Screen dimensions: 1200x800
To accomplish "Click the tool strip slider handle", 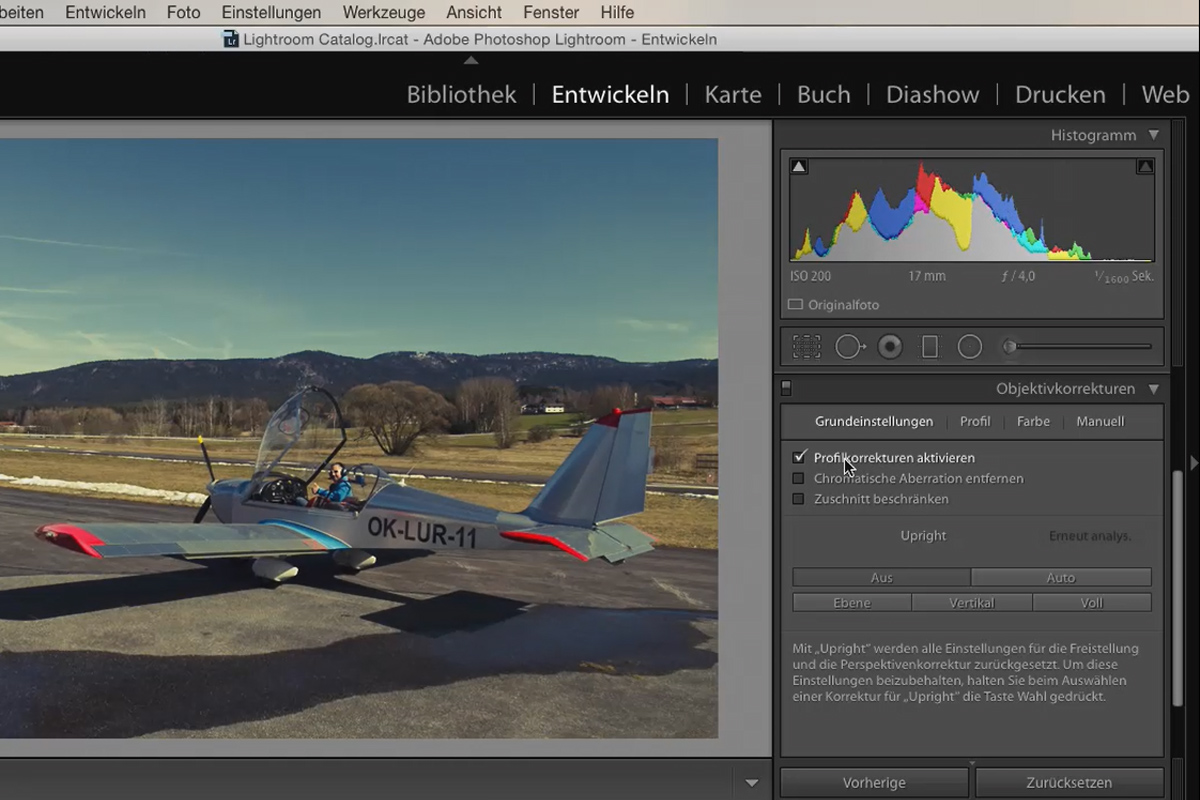I will 1010,347.
